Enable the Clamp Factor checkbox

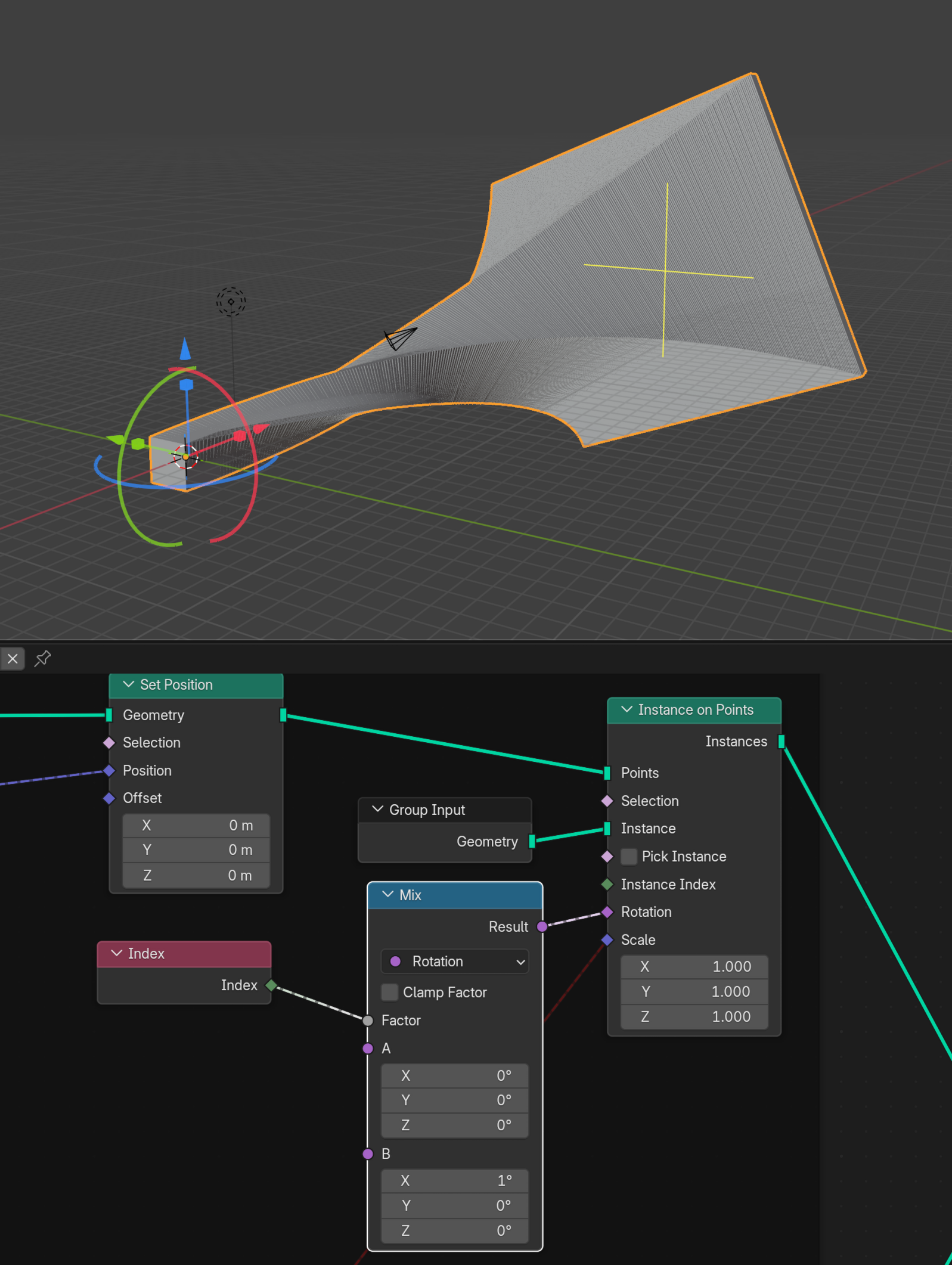[389, 993]
